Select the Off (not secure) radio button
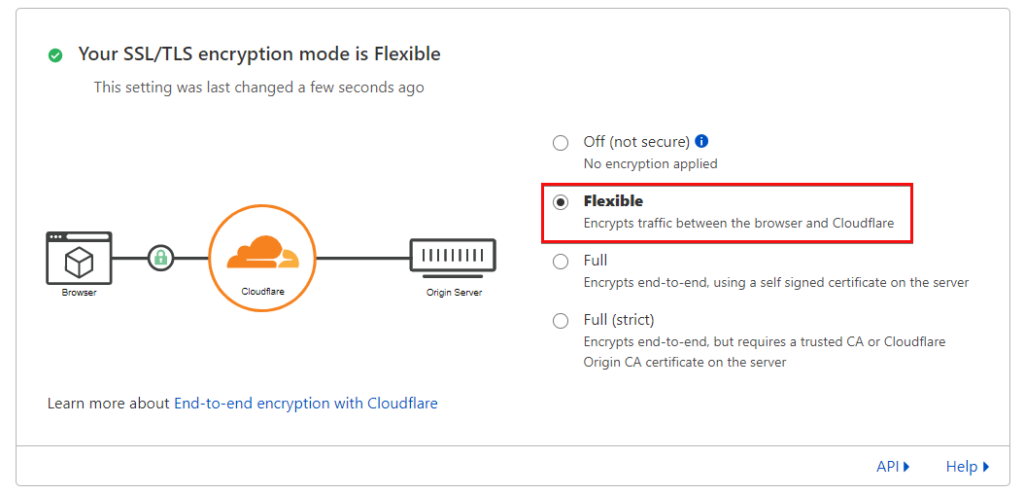 coord(561,143)
